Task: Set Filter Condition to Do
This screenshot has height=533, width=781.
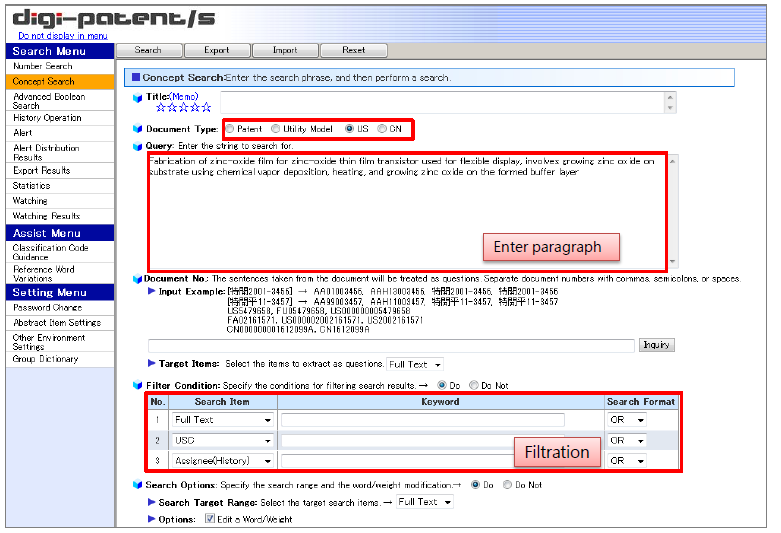Action: point(442,385)
